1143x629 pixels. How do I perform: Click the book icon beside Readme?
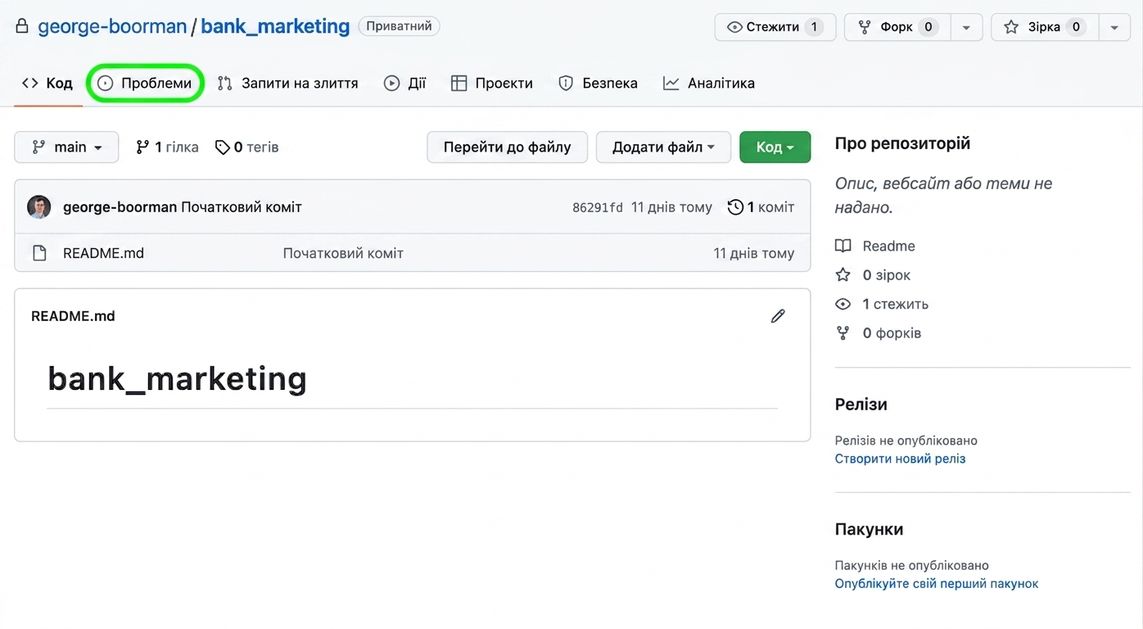843,246
